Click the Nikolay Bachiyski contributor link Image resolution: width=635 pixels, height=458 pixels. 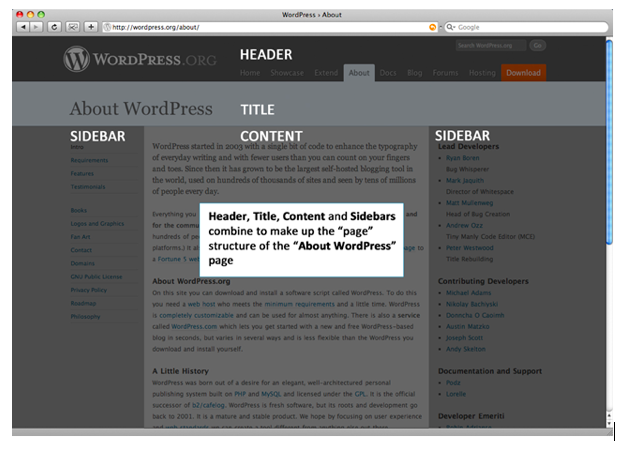pos(472,304)
